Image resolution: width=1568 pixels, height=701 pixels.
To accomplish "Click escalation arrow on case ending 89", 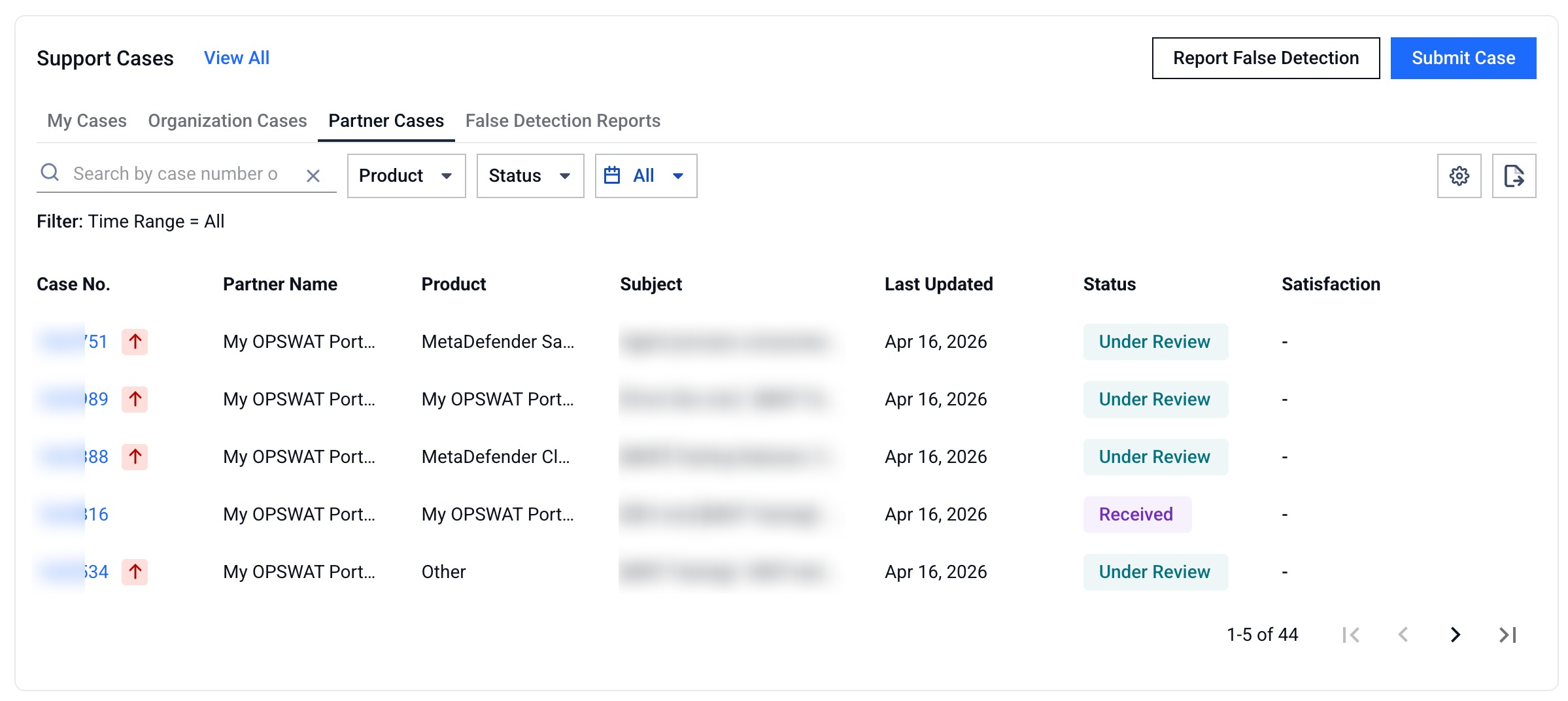I will pos(135,400).
